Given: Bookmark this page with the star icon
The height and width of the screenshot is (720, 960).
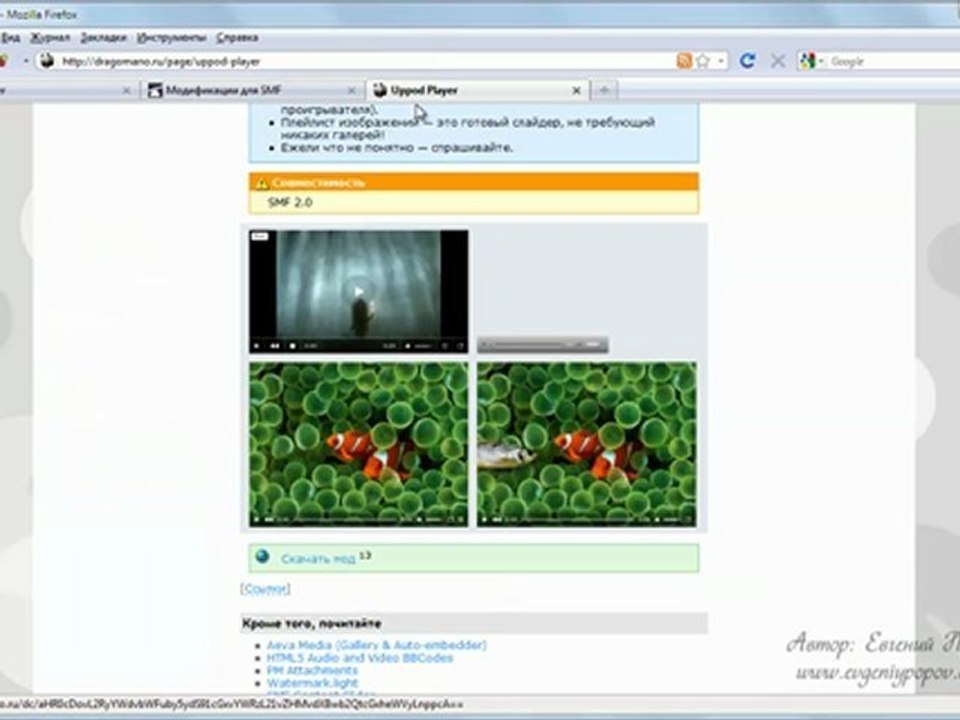Looking at the screenshot, I should (x=703, y=61).
